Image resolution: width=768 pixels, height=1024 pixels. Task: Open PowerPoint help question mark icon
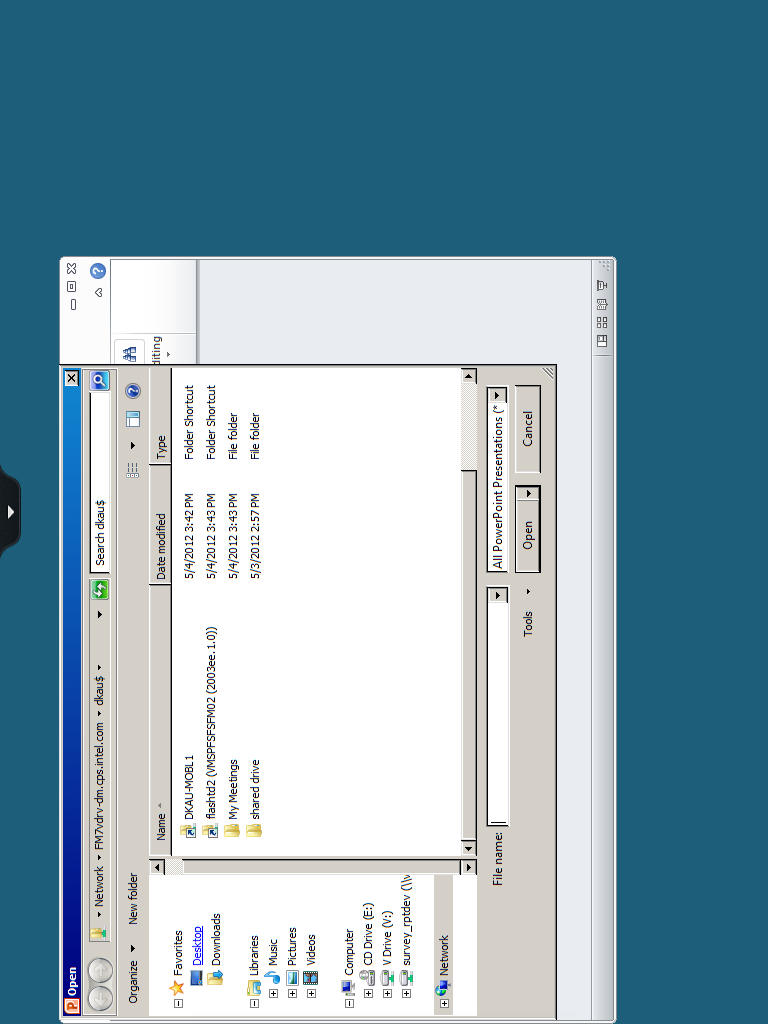coord(98,270)
